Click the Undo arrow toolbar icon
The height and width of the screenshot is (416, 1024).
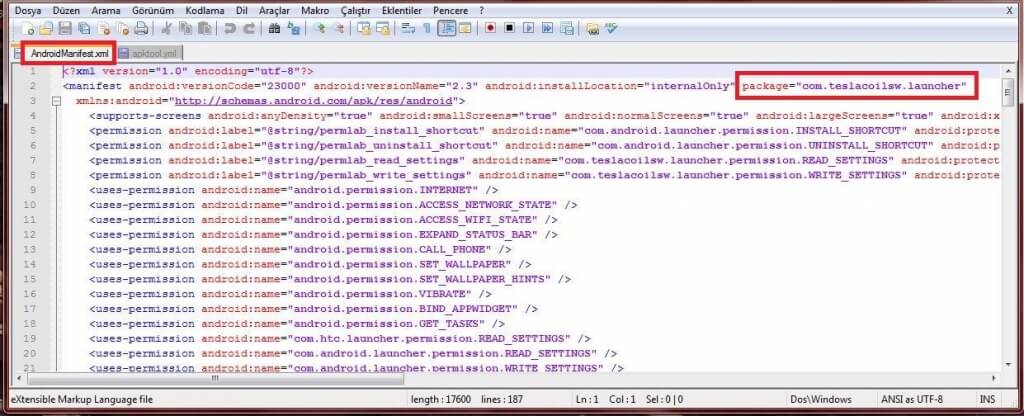click(x=231, y=28)
